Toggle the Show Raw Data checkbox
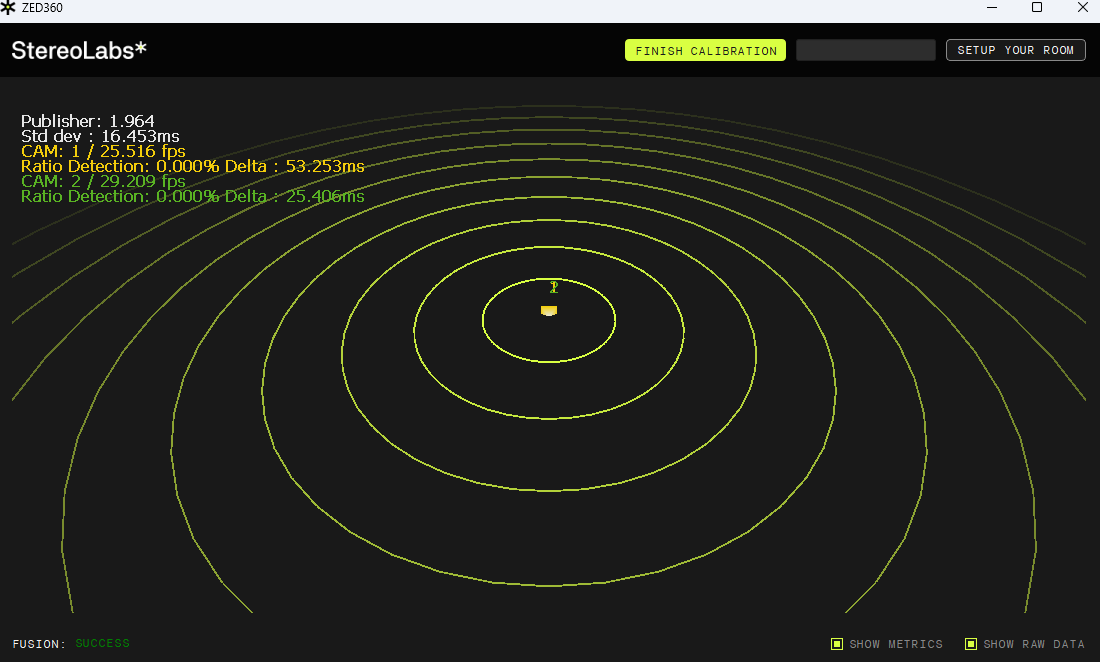 click(x=970, y=644)
